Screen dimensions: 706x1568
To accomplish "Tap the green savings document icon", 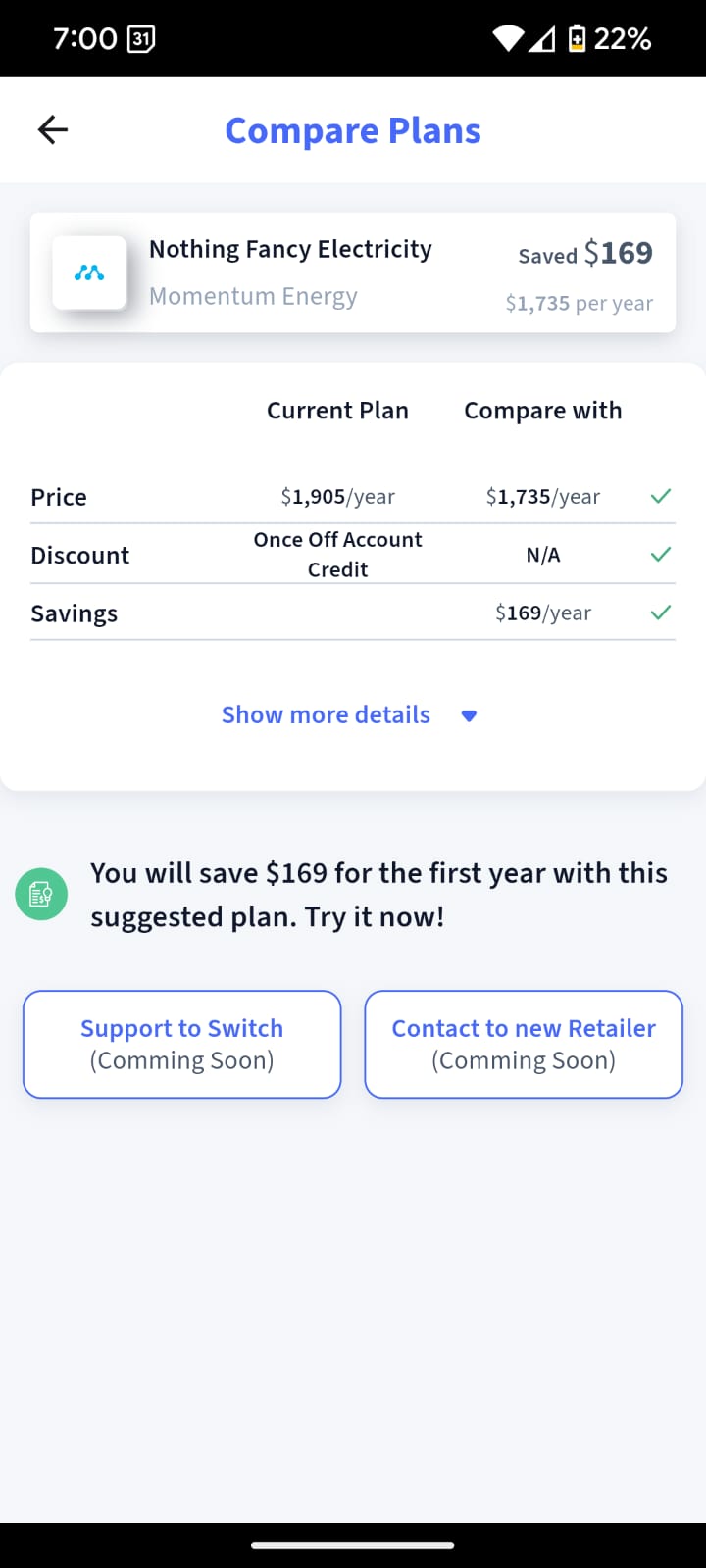I will click(x=41, y=894).
